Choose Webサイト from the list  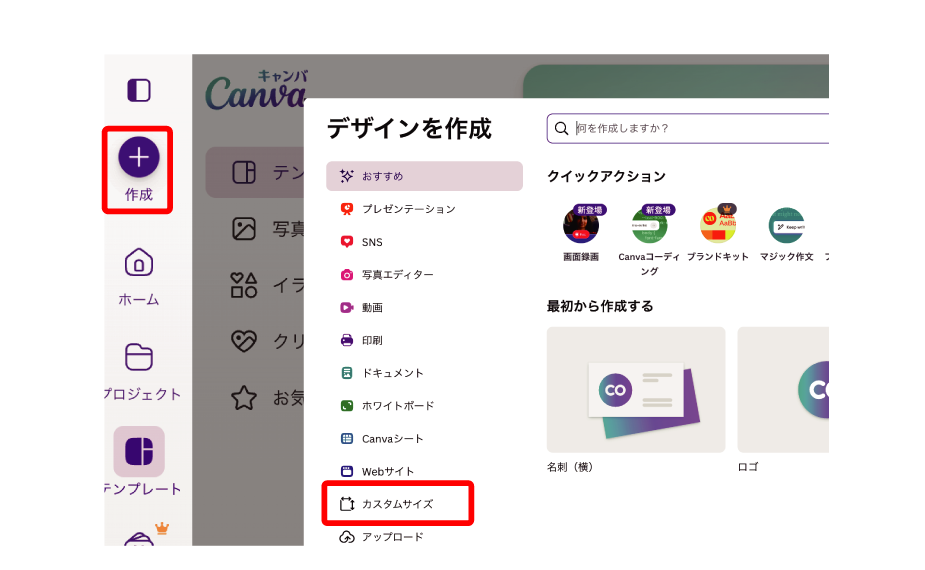387,471
